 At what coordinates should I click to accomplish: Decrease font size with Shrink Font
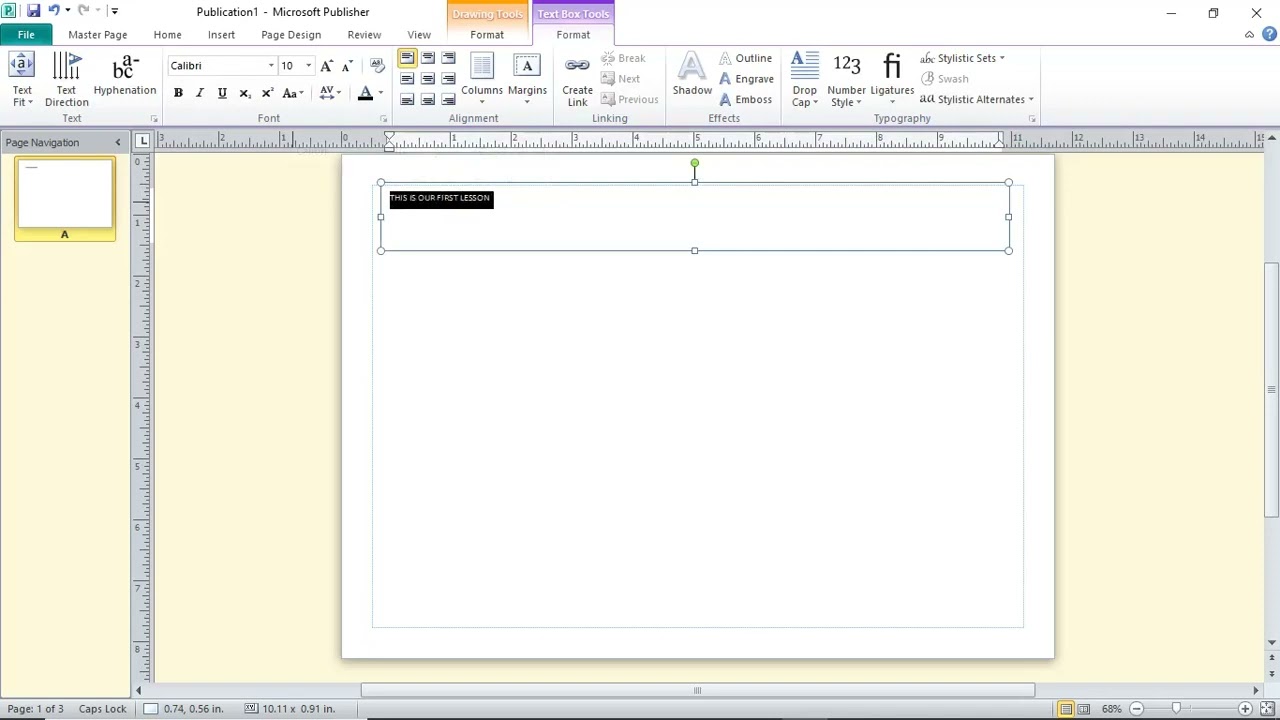(347, 66)
